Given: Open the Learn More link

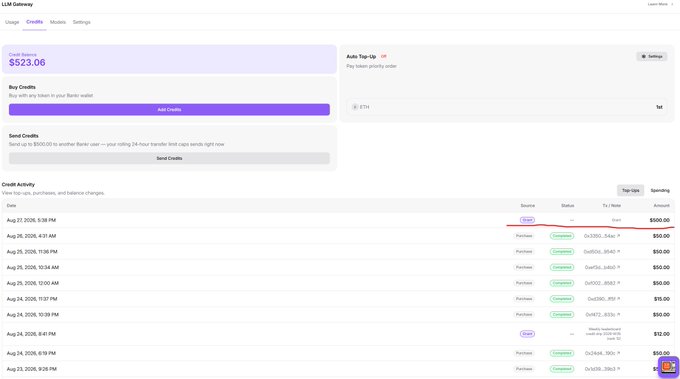Looking at the screenshot, I should pos(660,4).
